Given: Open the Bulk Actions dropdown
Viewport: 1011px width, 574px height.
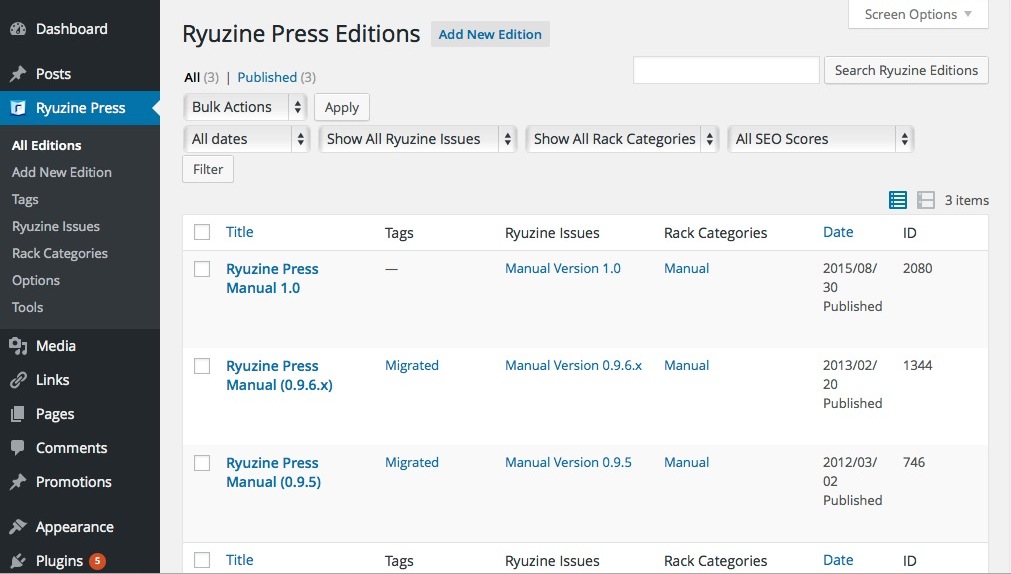Looking at the screenshot, I should (x=245, y=107).
